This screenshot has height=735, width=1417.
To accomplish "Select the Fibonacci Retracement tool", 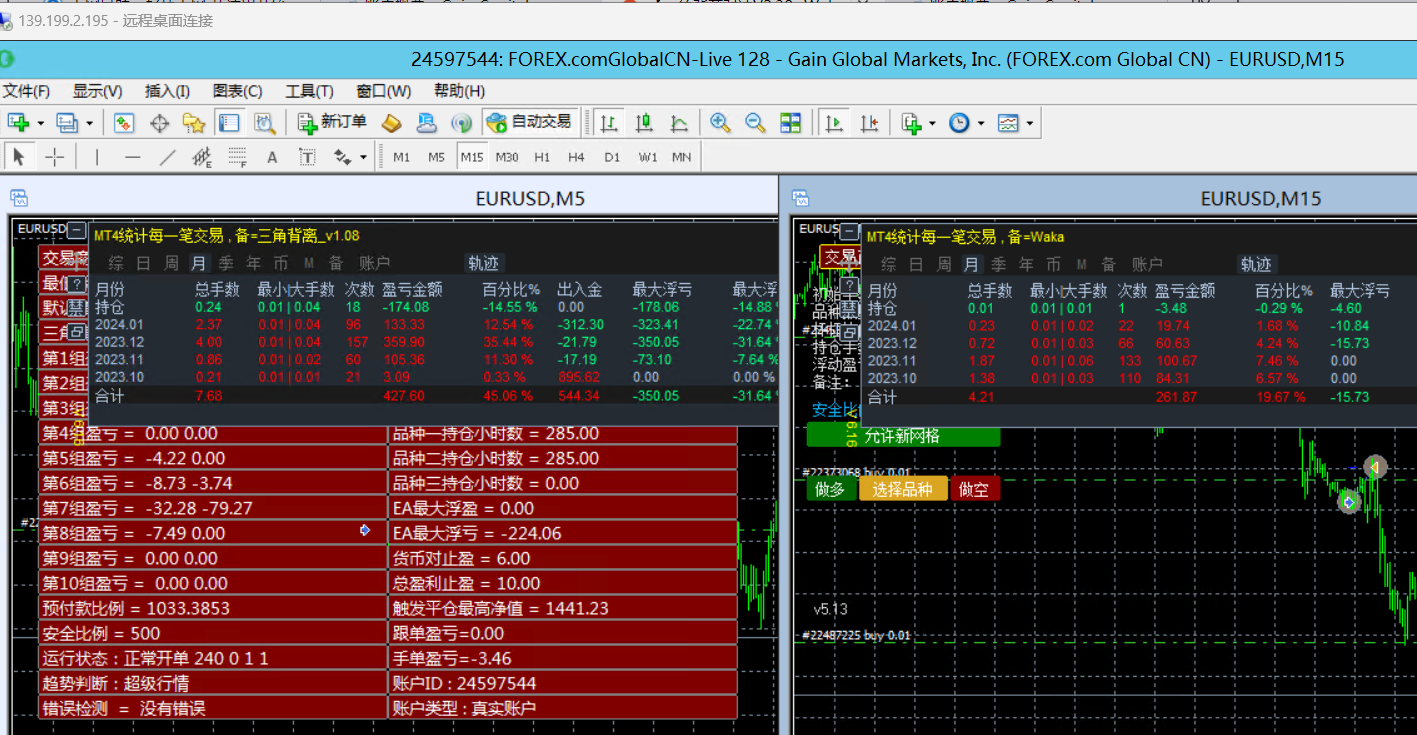I will coord(237,157).
